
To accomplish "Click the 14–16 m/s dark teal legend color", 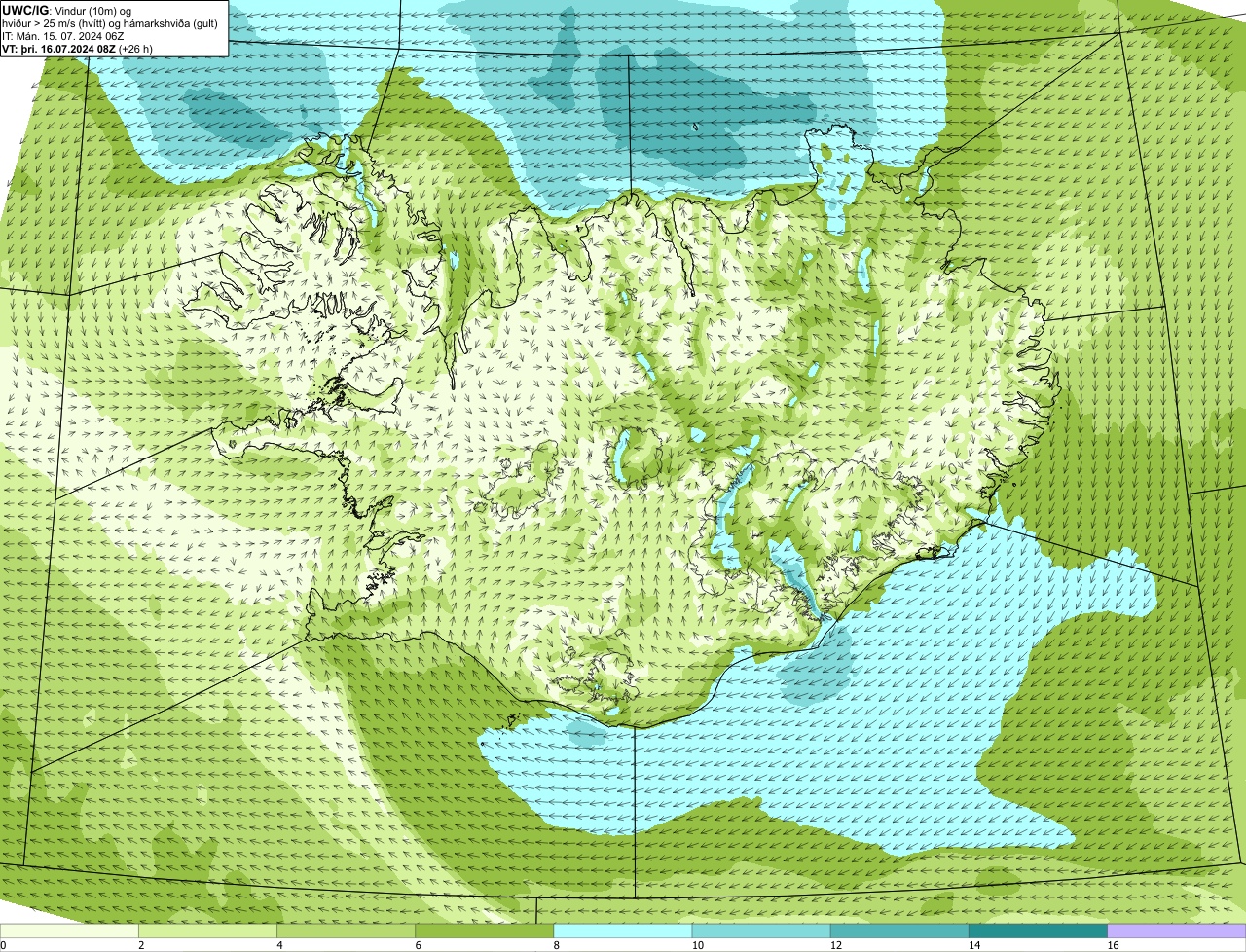I will (1038, 932).
